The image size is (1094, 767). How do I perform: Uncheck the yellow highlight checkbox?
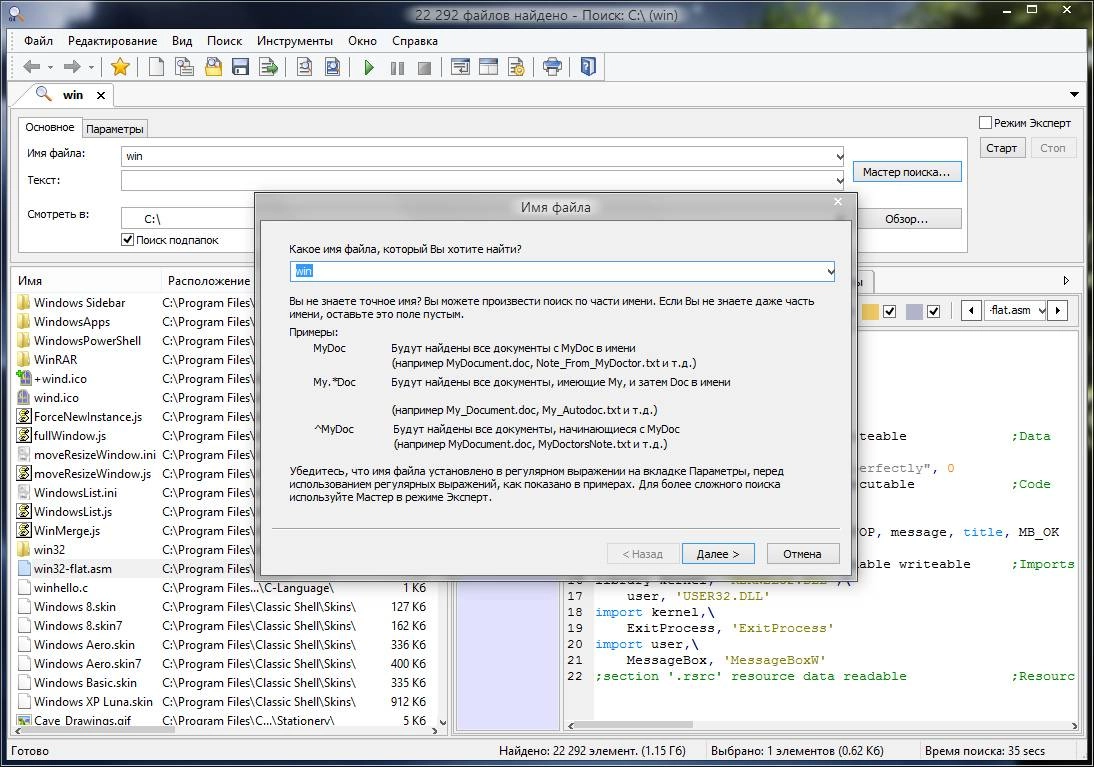pos(890,311)
